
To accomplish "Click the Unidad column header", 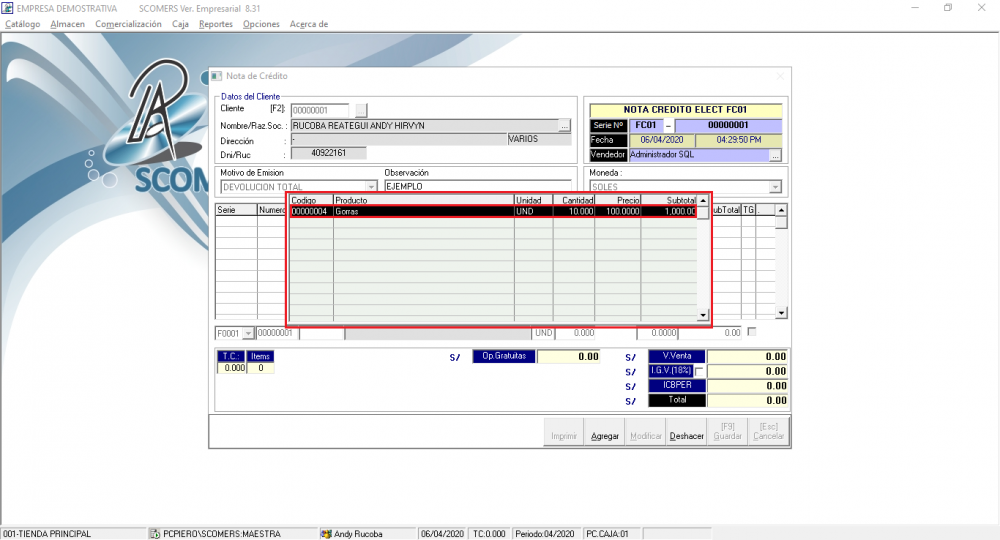I will click(x=533, y=200).
